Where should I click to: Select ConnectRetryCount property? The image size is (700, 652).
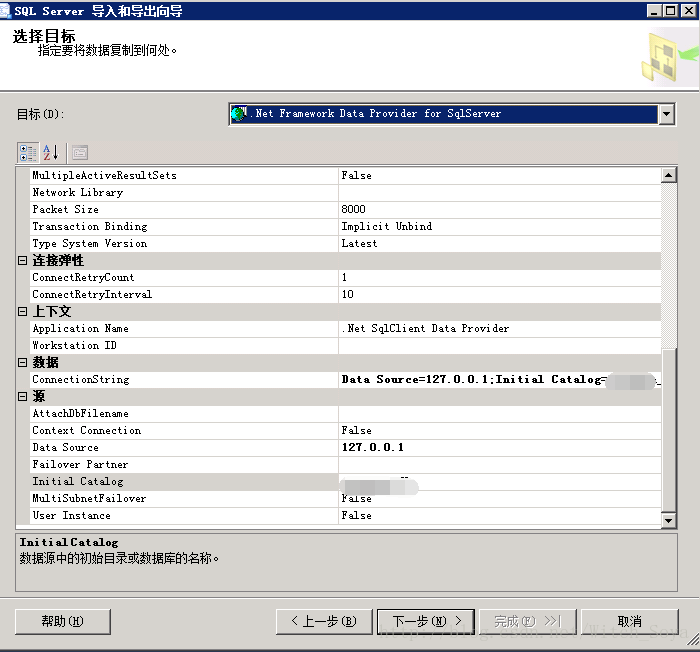click(x=184, y=277)
